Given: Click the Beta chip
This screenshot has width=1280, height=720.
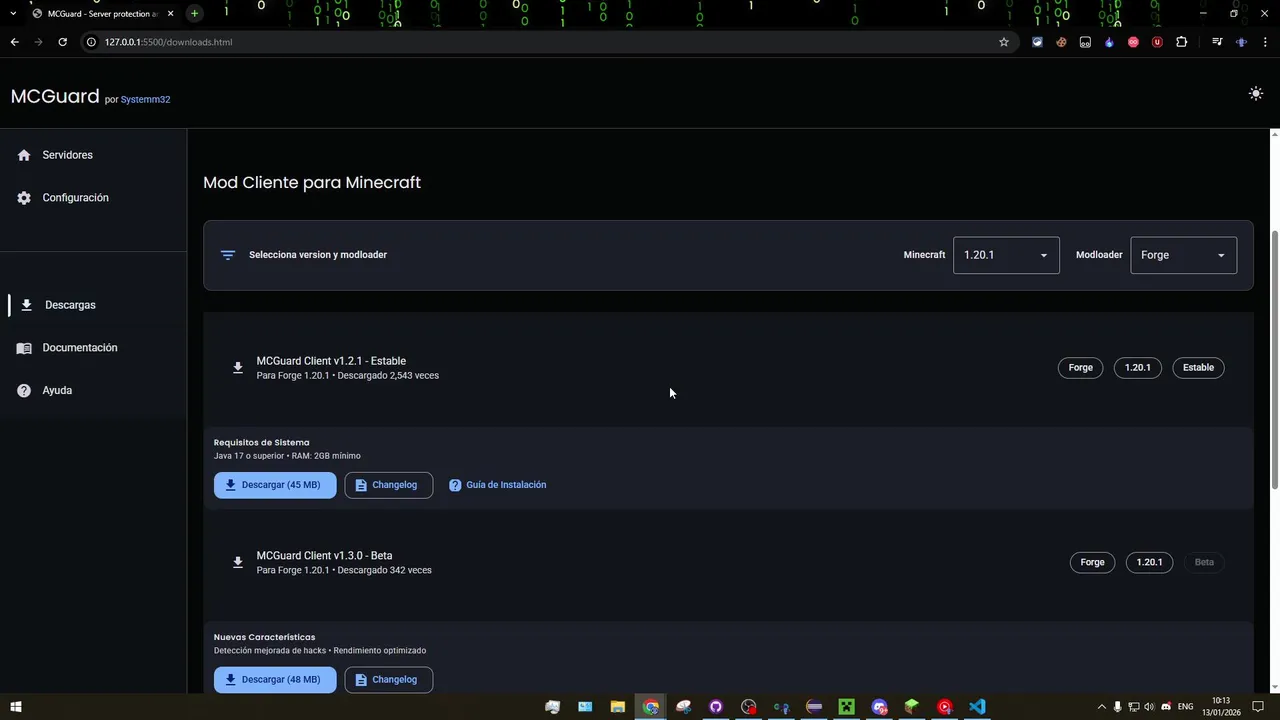Looking at the screenshot, I should [1204, 562].
